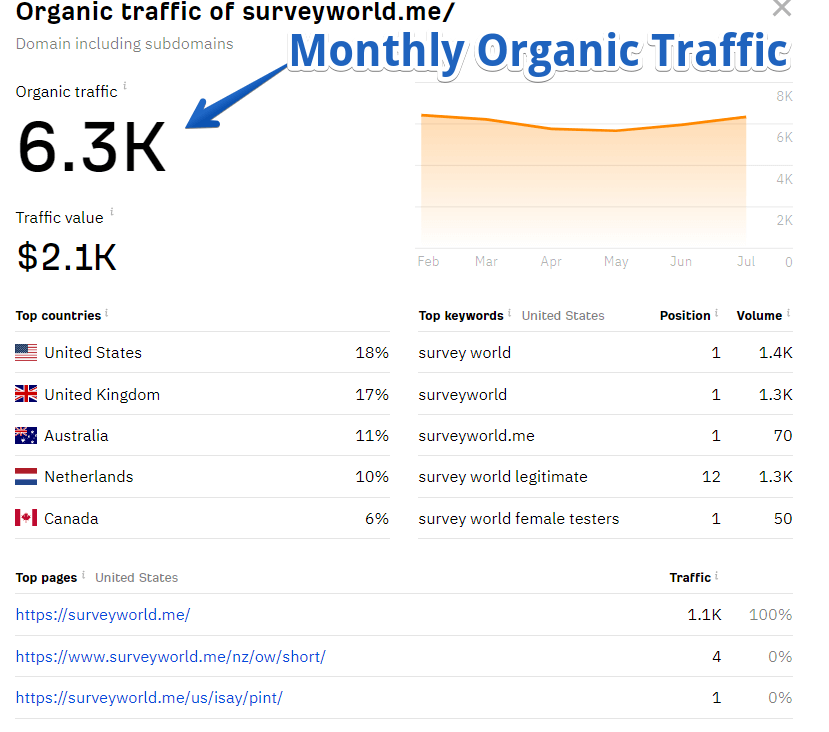
Task: Click 'United States' label beside Top pages
Action: pos(136,578)
